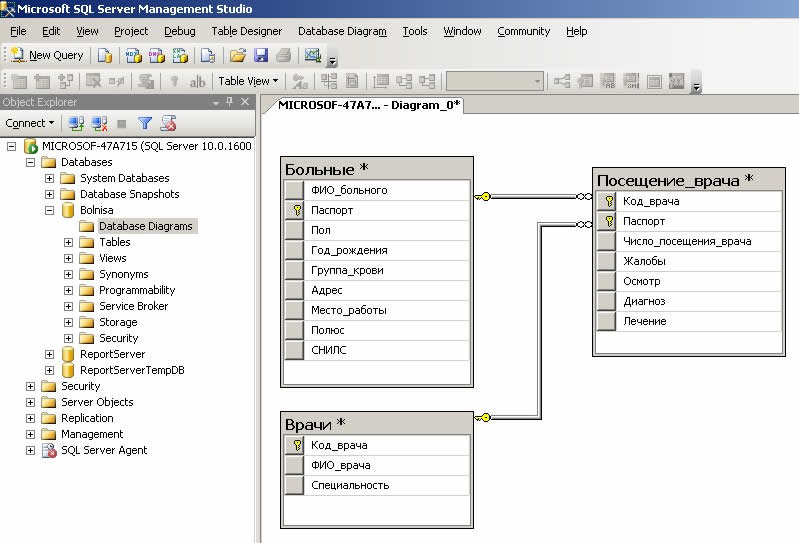Expand the System Databases folder
Image resolution: width=799 pixels, height=543 pixels.
[x=49, y=178]
